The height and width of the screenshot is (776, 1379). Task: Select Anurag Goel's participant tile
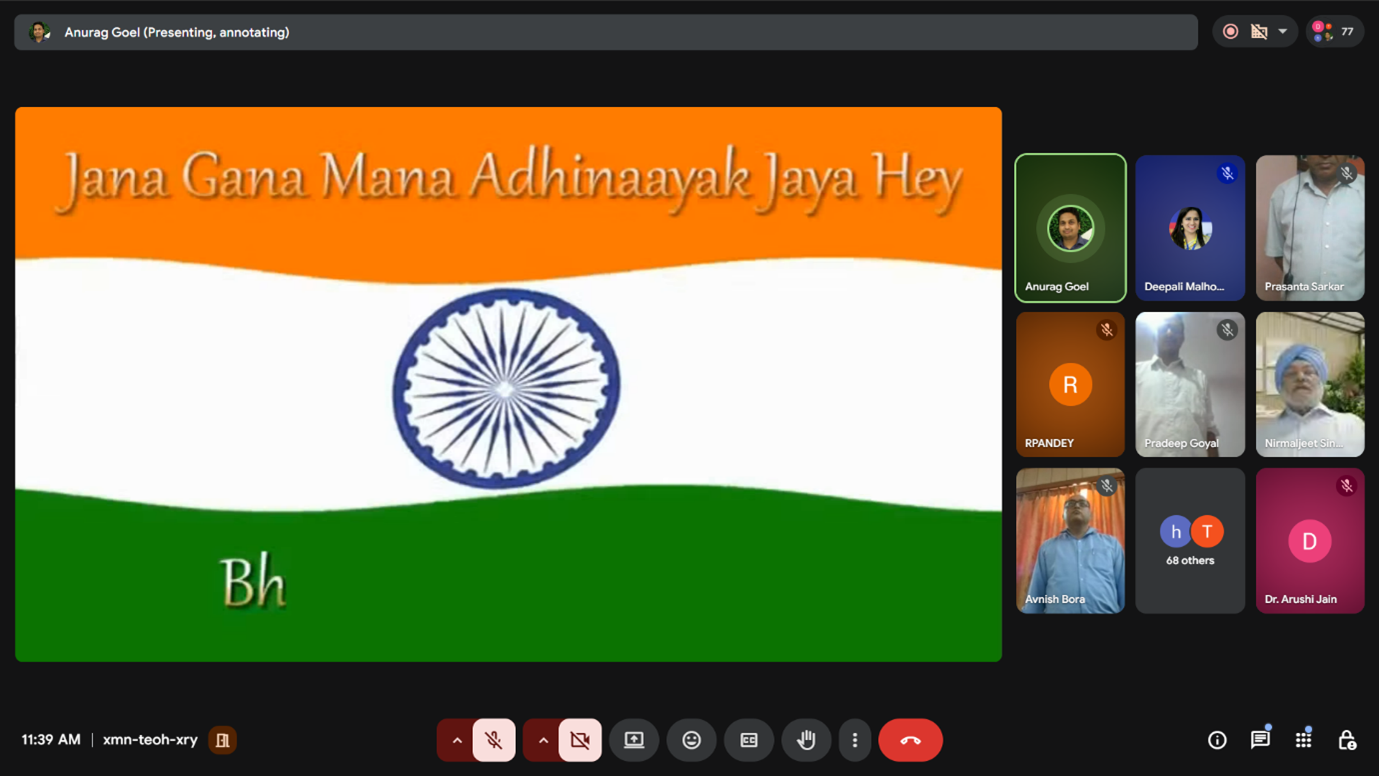[1070, 228]
